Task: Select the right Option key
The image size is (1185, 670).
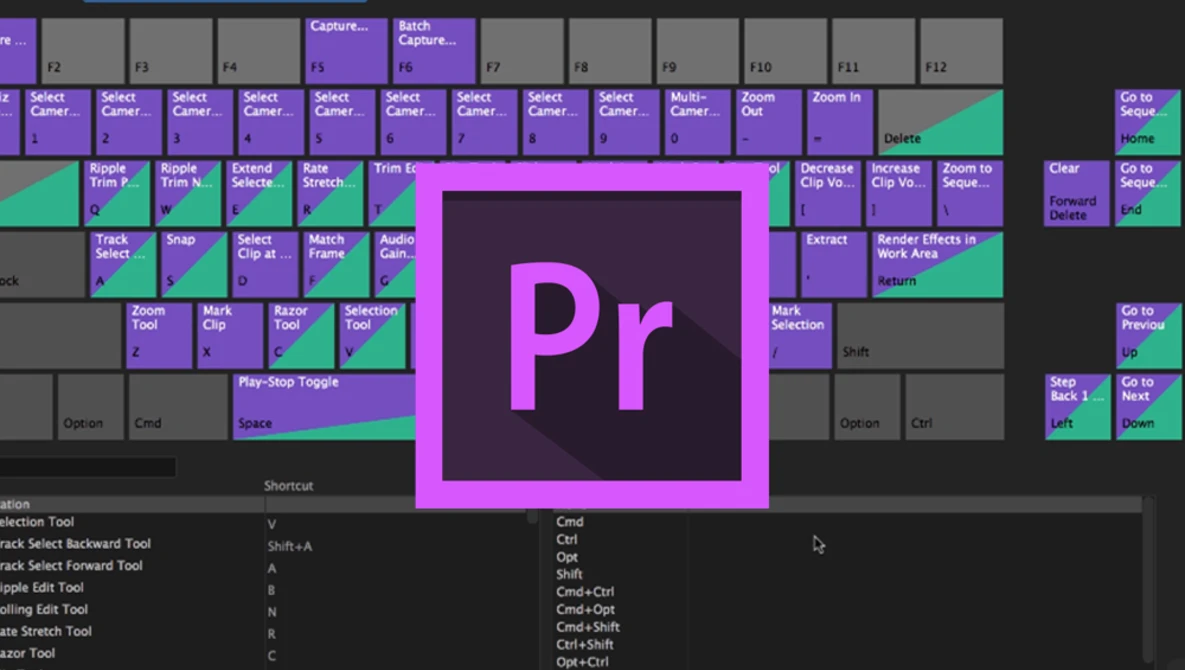Action: click(x=867, y=406)
